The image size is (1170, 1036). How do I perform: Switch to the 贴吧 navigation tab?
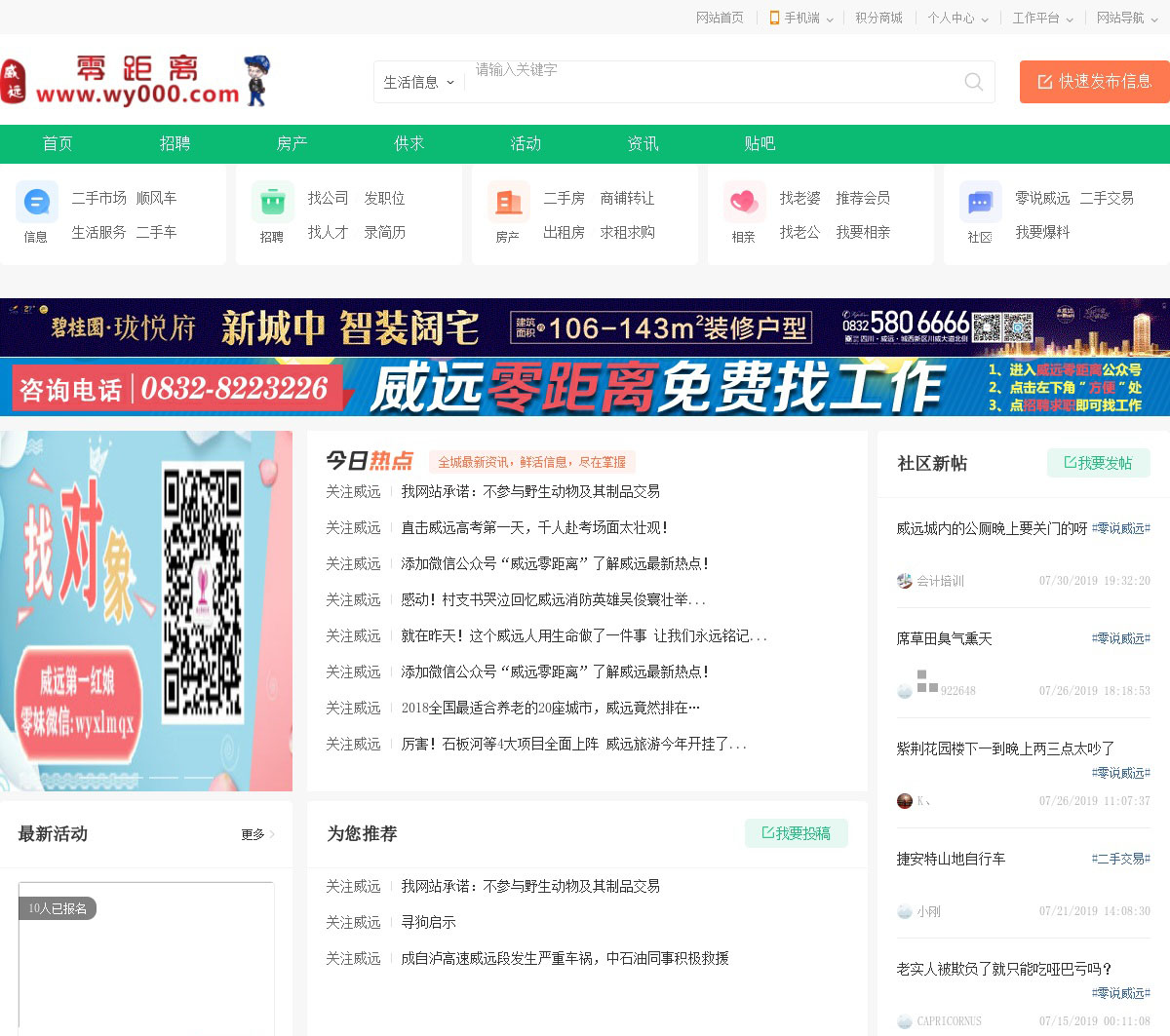(x=760, y=143)
